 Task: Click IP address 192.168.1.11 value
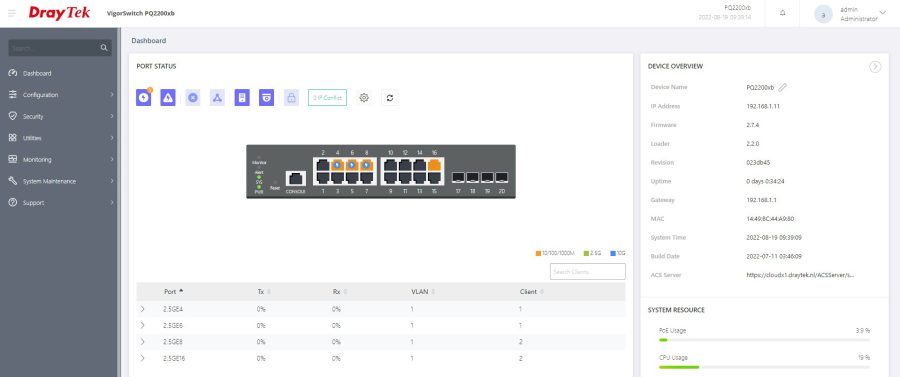click(x=763, y=106)
